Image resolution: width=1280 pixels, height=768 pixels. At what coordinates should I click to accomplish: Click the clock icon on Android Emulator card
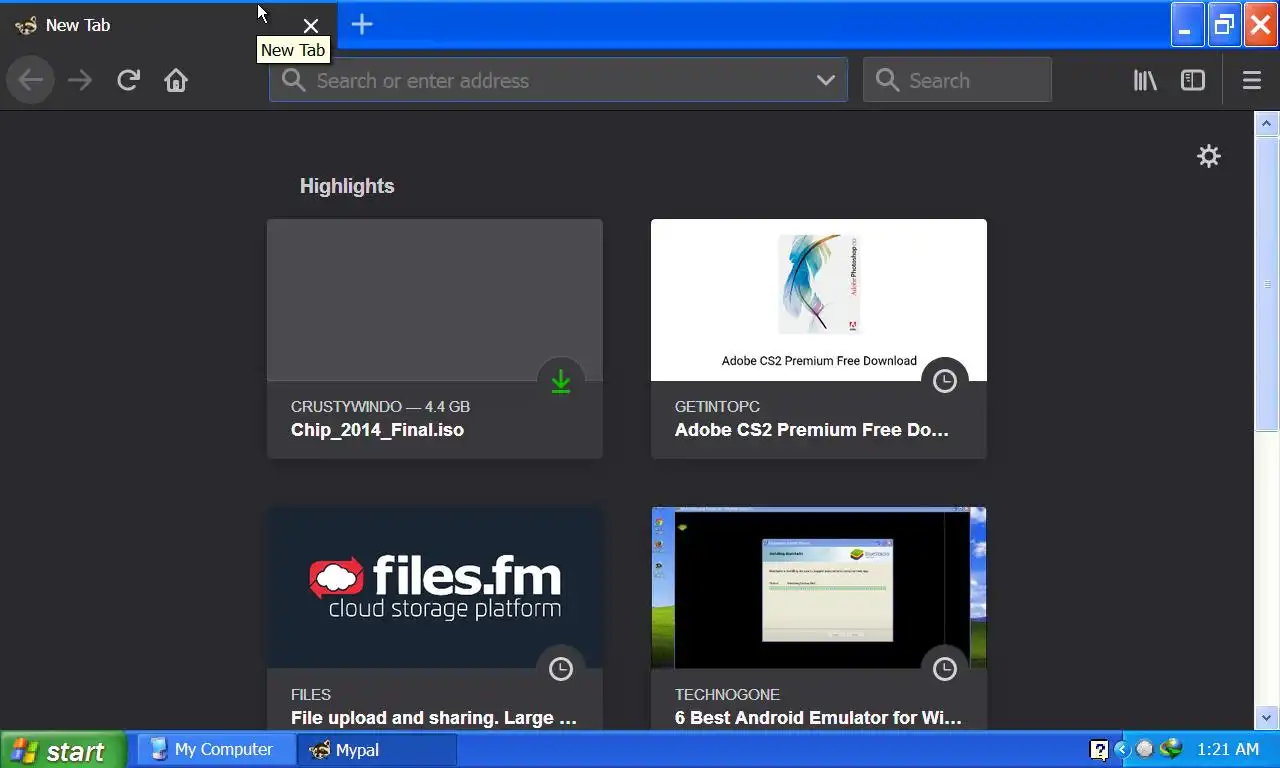[x=945, y=669]
